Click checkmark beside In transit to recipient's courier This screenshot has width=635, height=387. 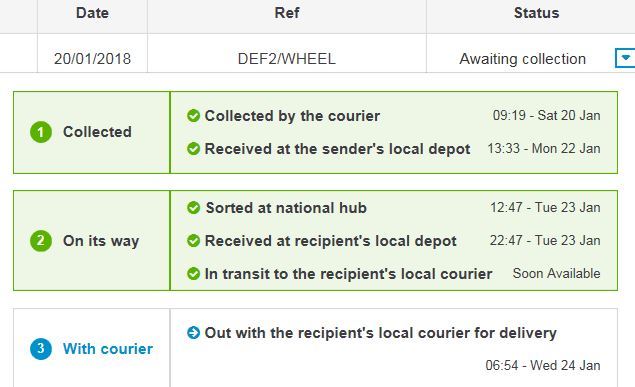[x=194, y=274]
